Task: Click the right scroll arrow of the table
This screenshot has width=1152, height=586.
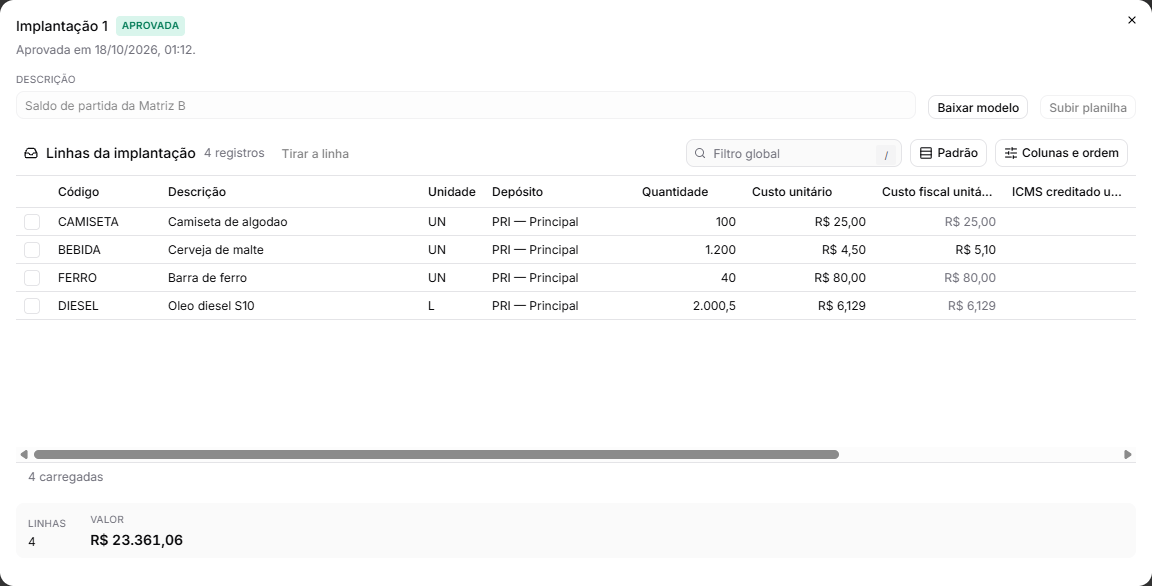Action: pos(1128,455)
